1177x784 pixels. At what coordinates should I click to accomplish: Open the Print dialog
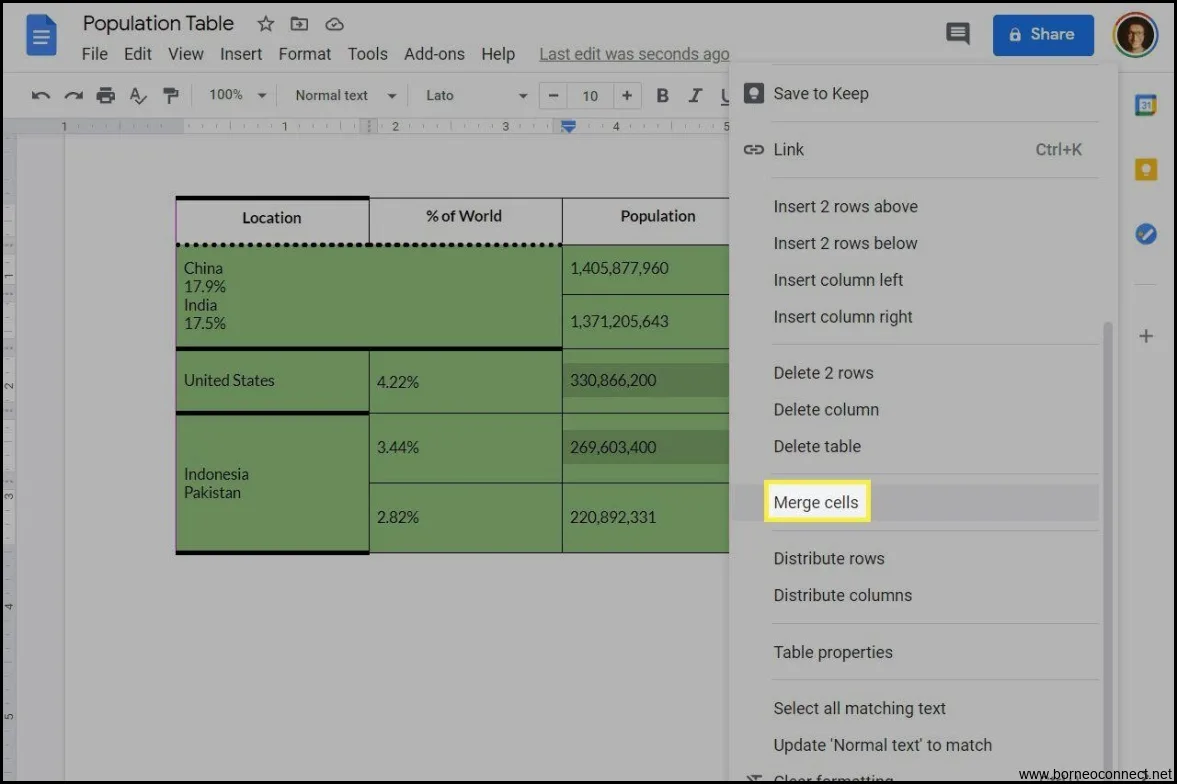(x=105, y=95)
